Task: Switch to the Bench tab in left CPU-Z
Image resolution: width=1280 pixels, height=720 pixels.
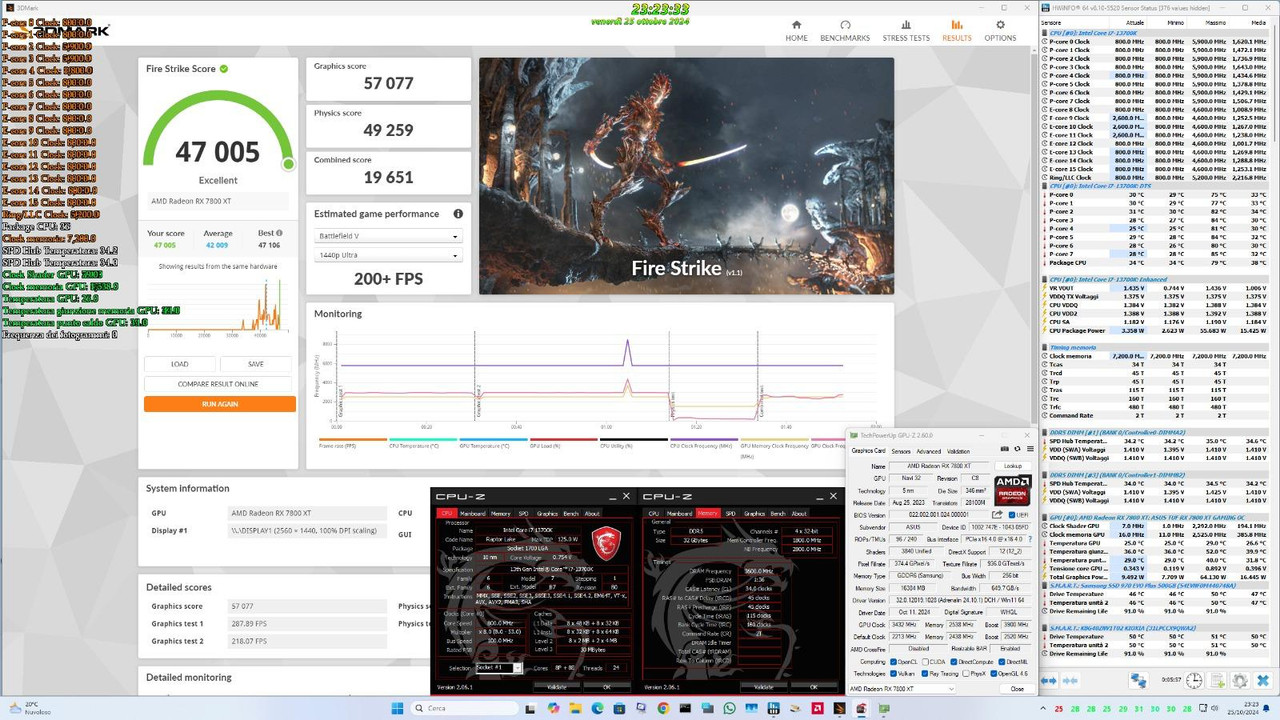Action: [571, 514]
